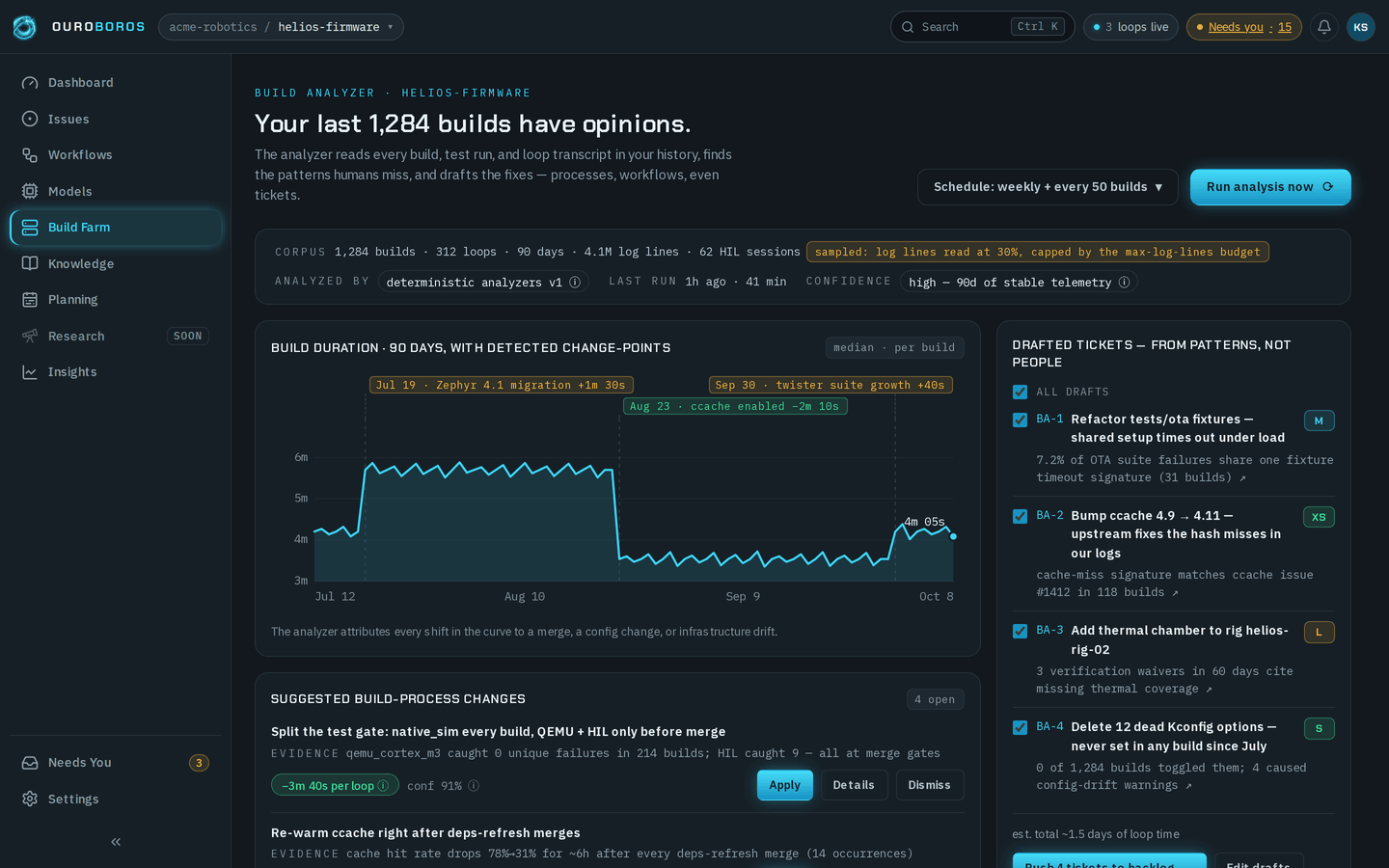This screenshot has height=868, width=1389.
Task: Uncheck ticket BA-4 checkbox
Action: pos(1020,727)
